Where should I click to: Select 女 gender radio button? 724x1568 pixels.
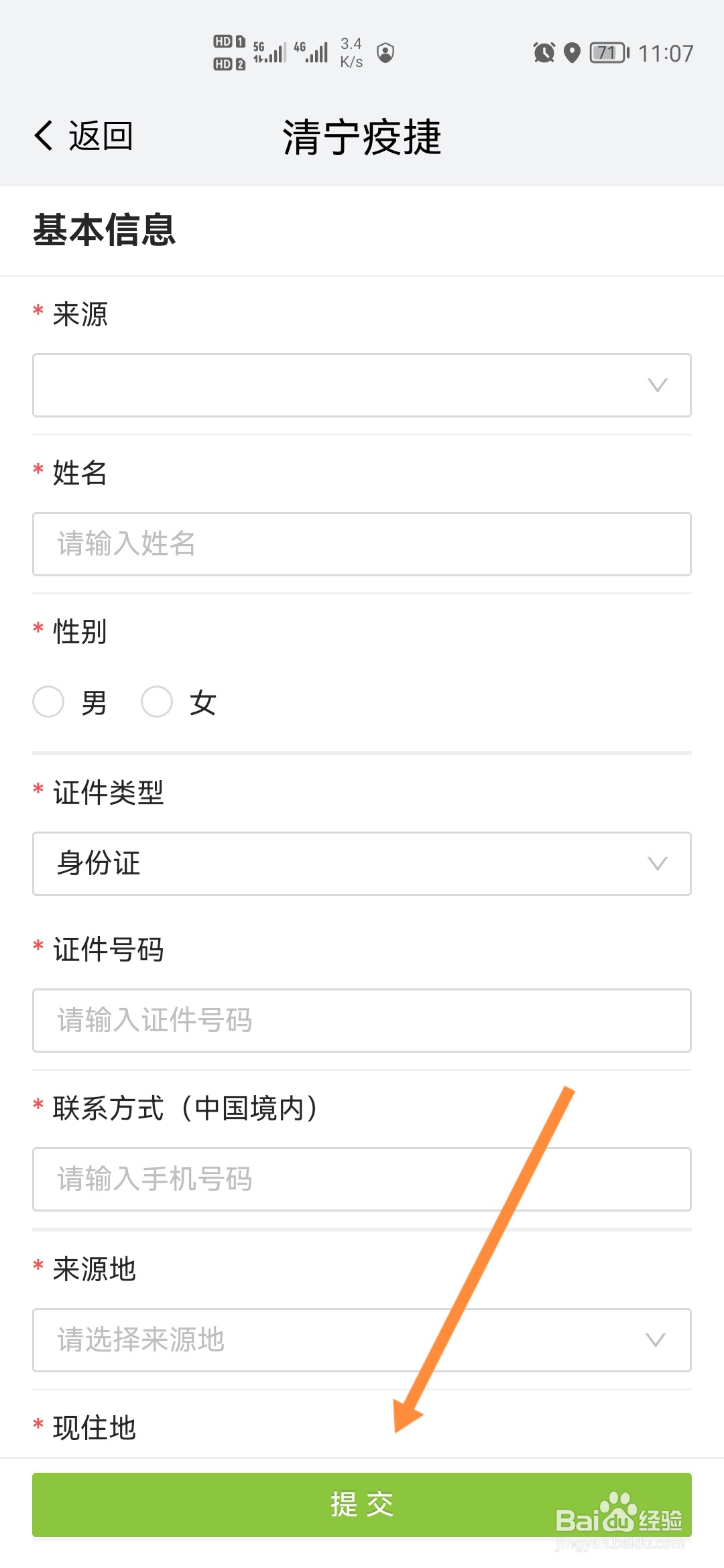point(158,702)
